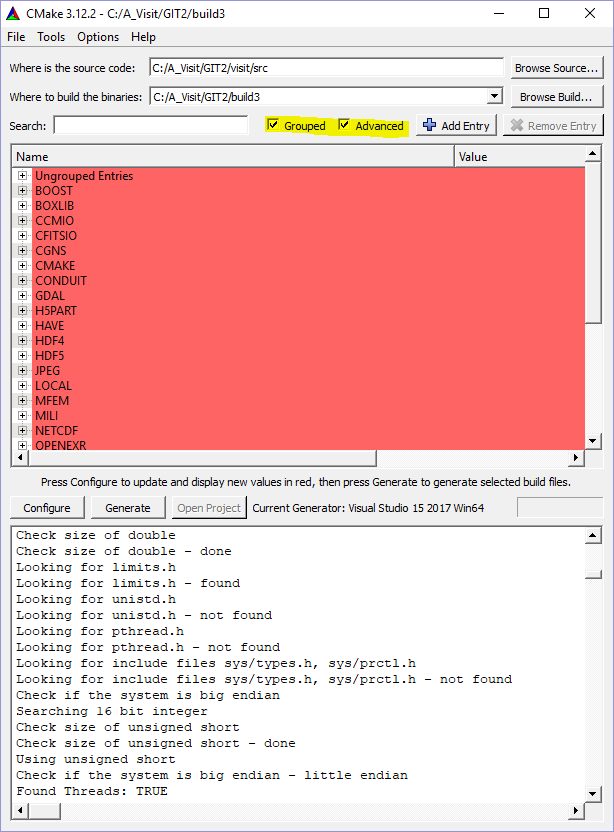Click the Generate button
The image size is (614, 832).
point(128,508)
